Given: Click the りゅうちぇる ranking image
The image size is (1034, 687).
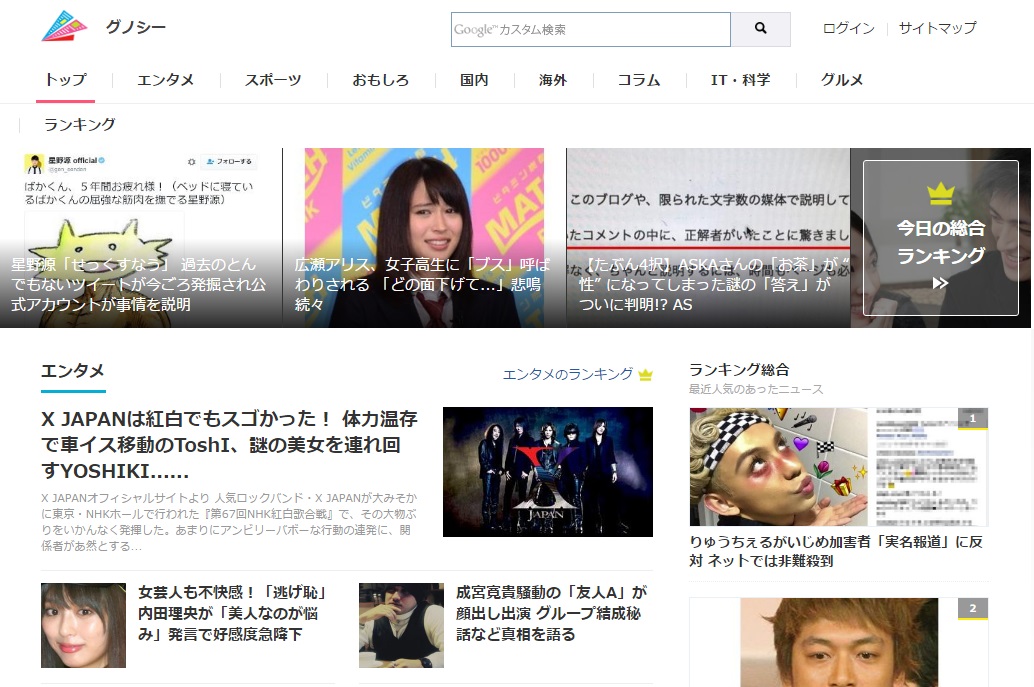Looking at the screenshot, I should (x=839, y=467).
